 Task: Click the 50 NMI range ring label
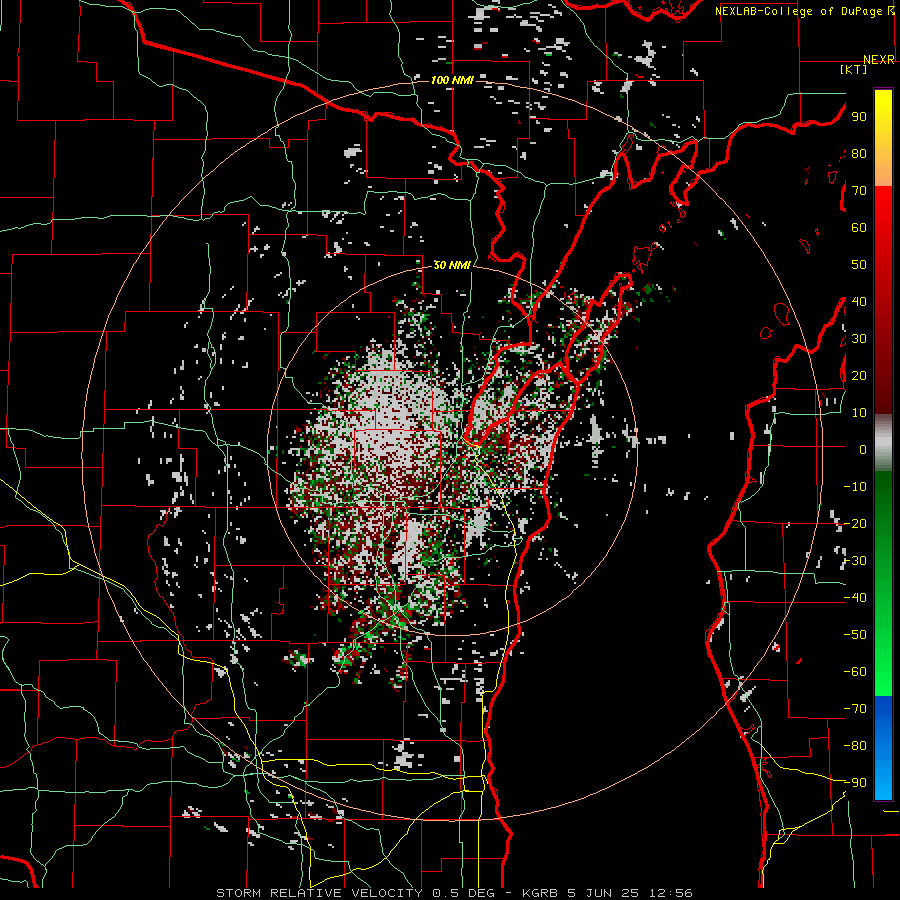point(452,265)
